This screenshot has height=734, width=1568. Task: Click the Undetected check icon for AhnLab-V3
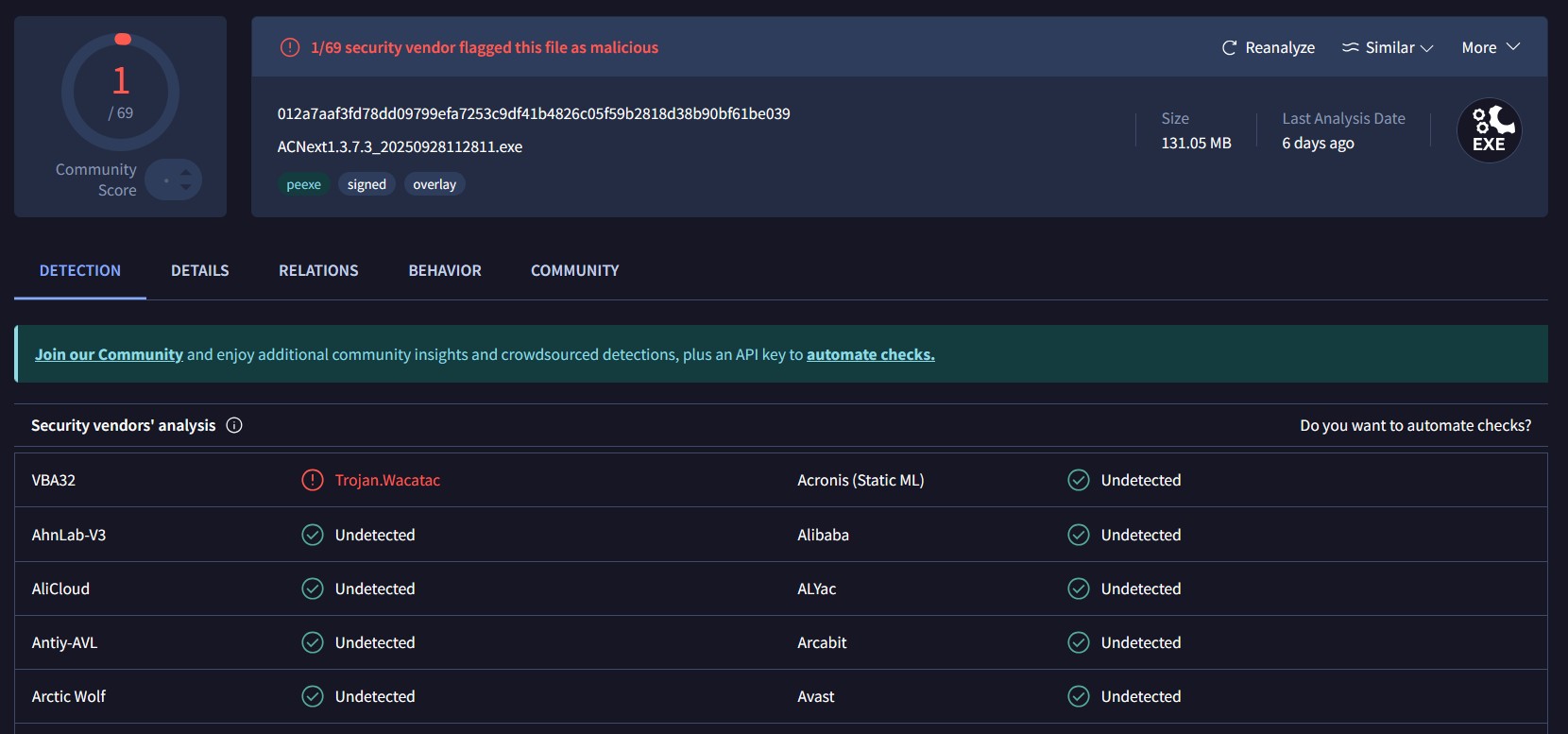pos(312,535)
